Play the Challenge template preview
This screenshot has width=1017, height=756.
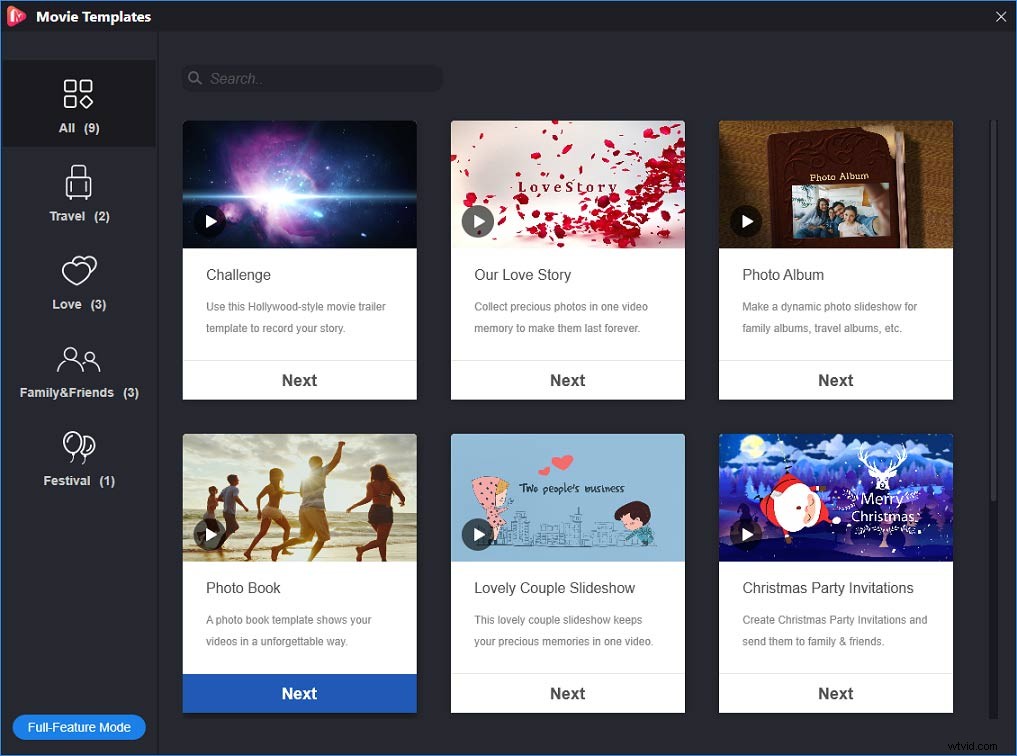(x=210, y=221)
